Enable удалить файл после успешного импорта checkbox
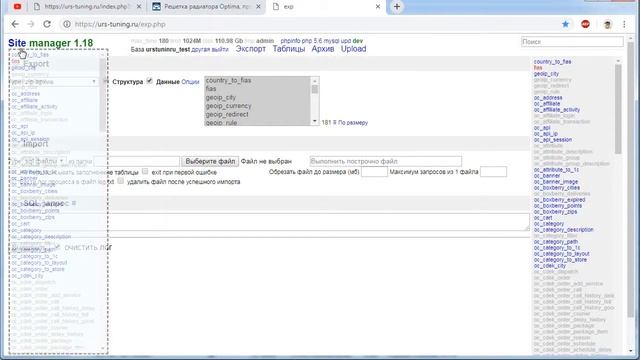 120,181
